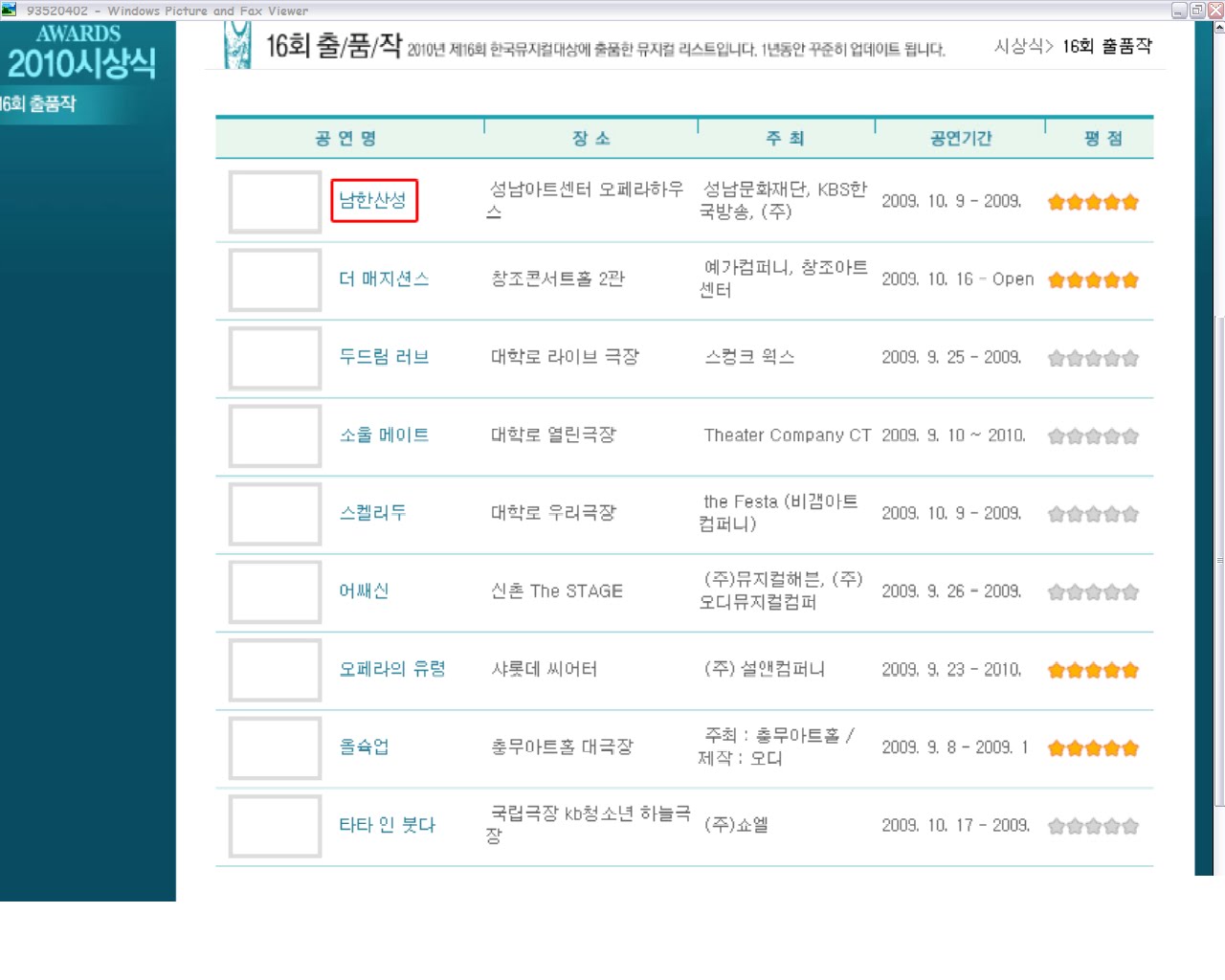Click venue text 창조콘서트홀 2관
The height and width of the screenshot is (980, 1225).
point(558,278)
